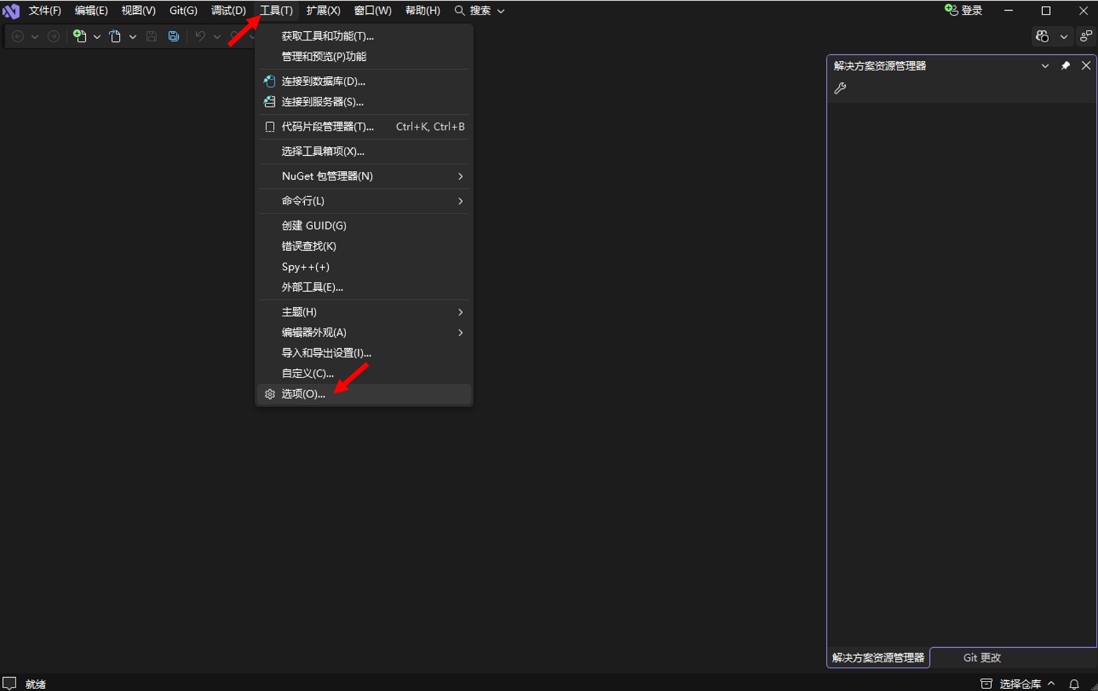The height and width of the screenshot is (691, 1098).
Task: Click the 搜索 search box in menu bar
Action: (479, 11)
